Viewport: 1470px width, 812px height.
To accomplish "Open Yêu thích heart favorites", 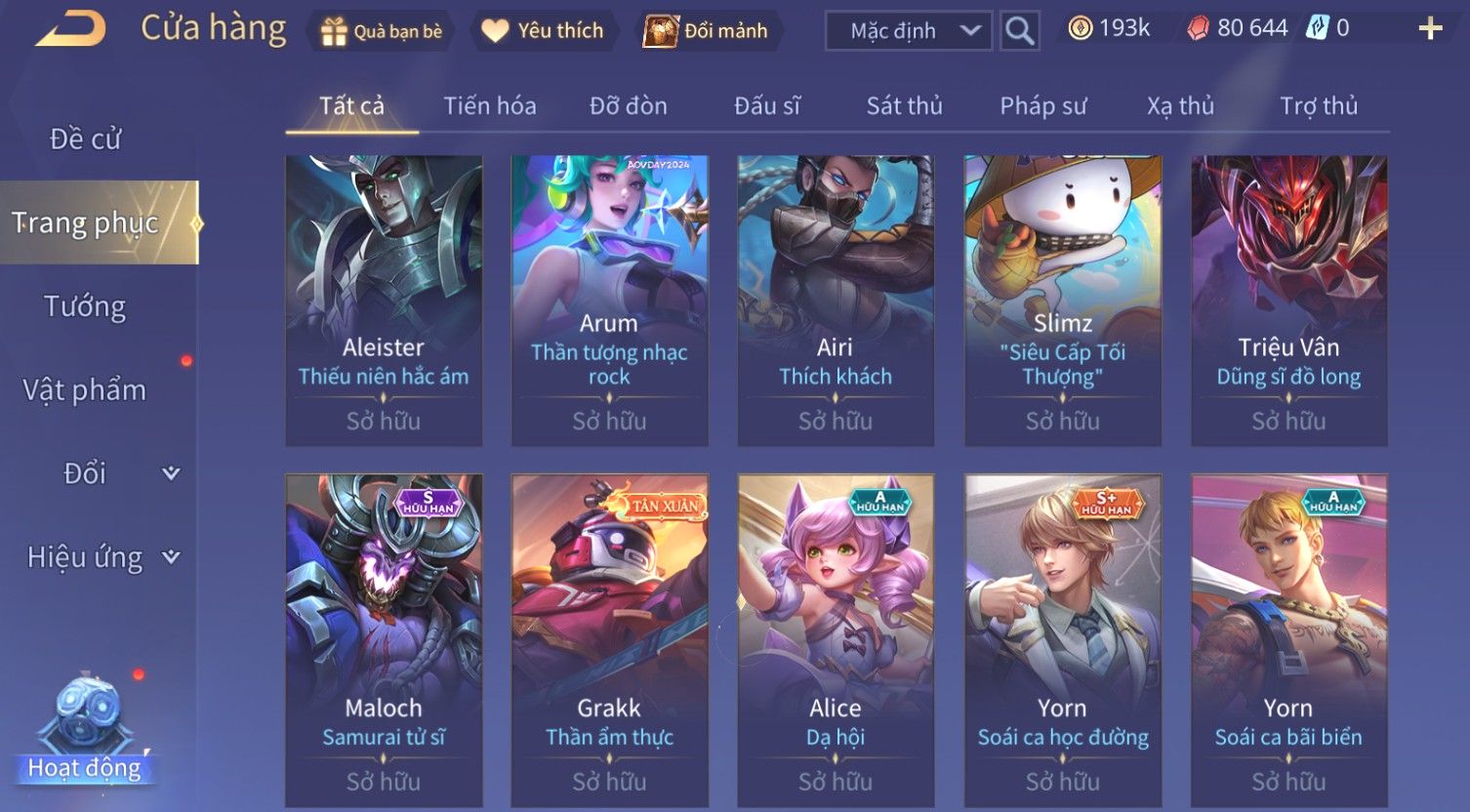I will pyautogui.click(x=495, y=31).
